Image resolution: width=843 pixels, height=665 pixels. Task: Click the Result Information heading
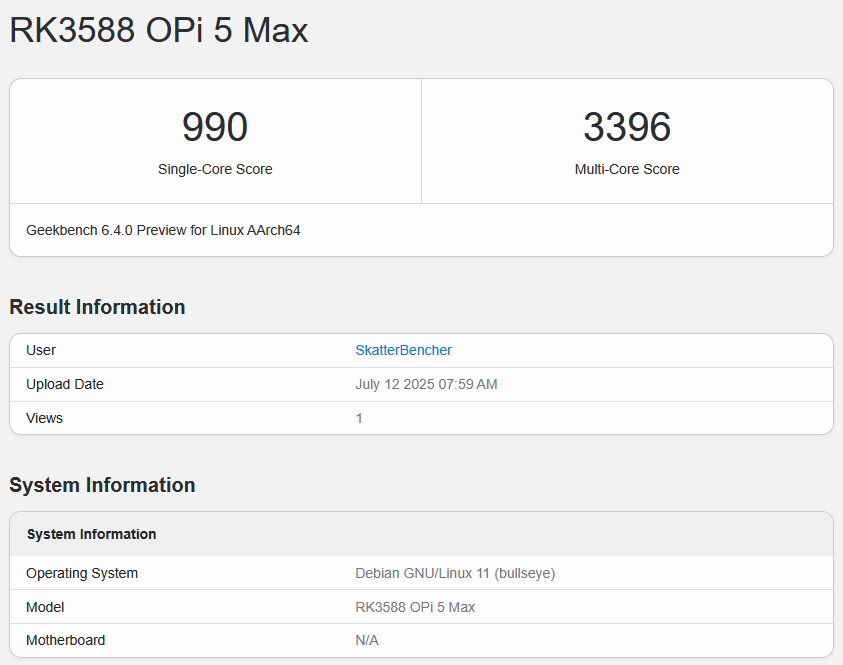coord(97,307)
